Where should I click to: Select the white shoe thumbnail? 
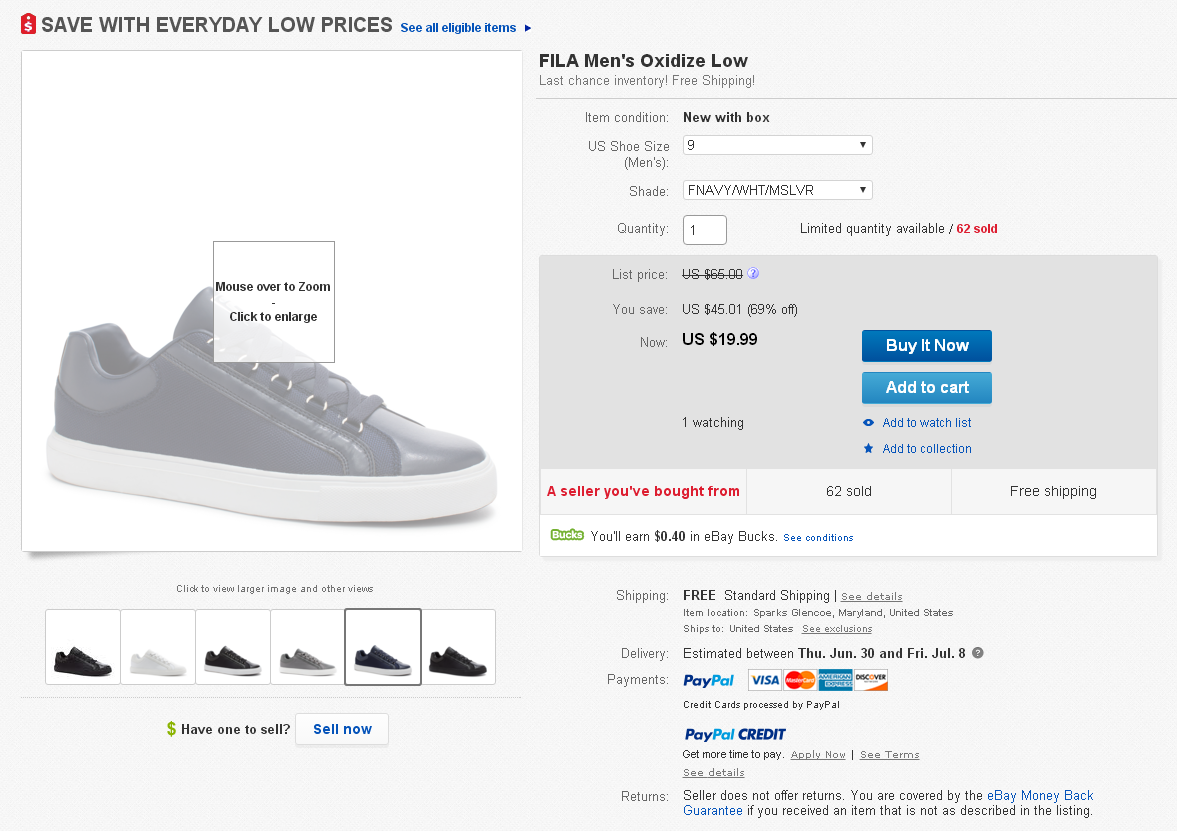click(x=158, y=647)
